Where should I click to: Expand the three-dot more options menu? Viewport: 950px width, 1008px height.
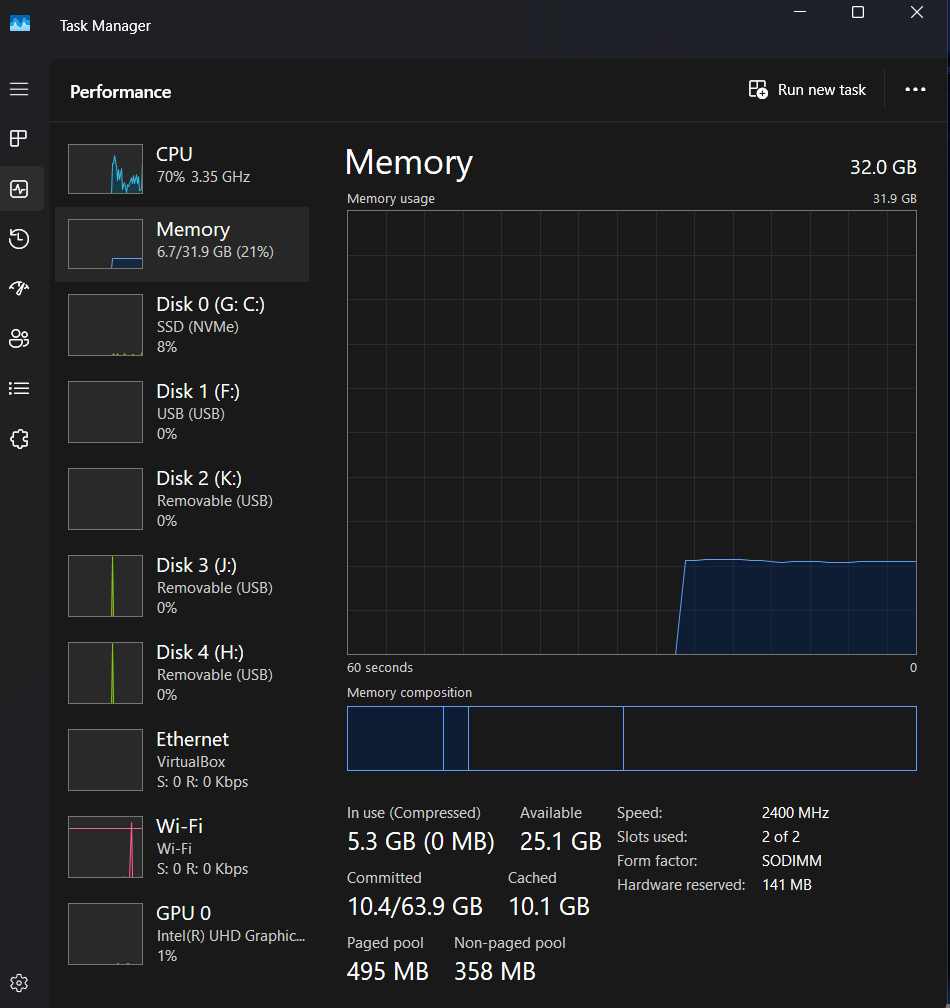click(915, 90)
